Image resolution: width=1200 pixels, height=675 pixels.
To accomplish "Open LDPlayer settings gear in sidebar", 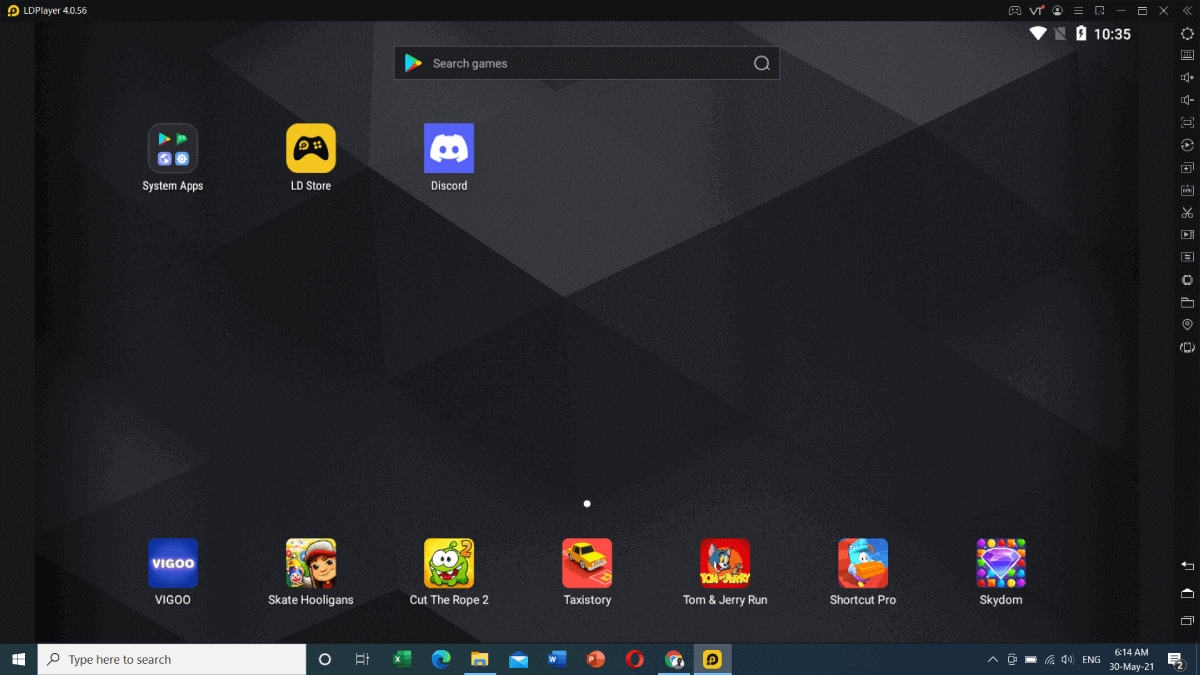I will [1187, 33].
